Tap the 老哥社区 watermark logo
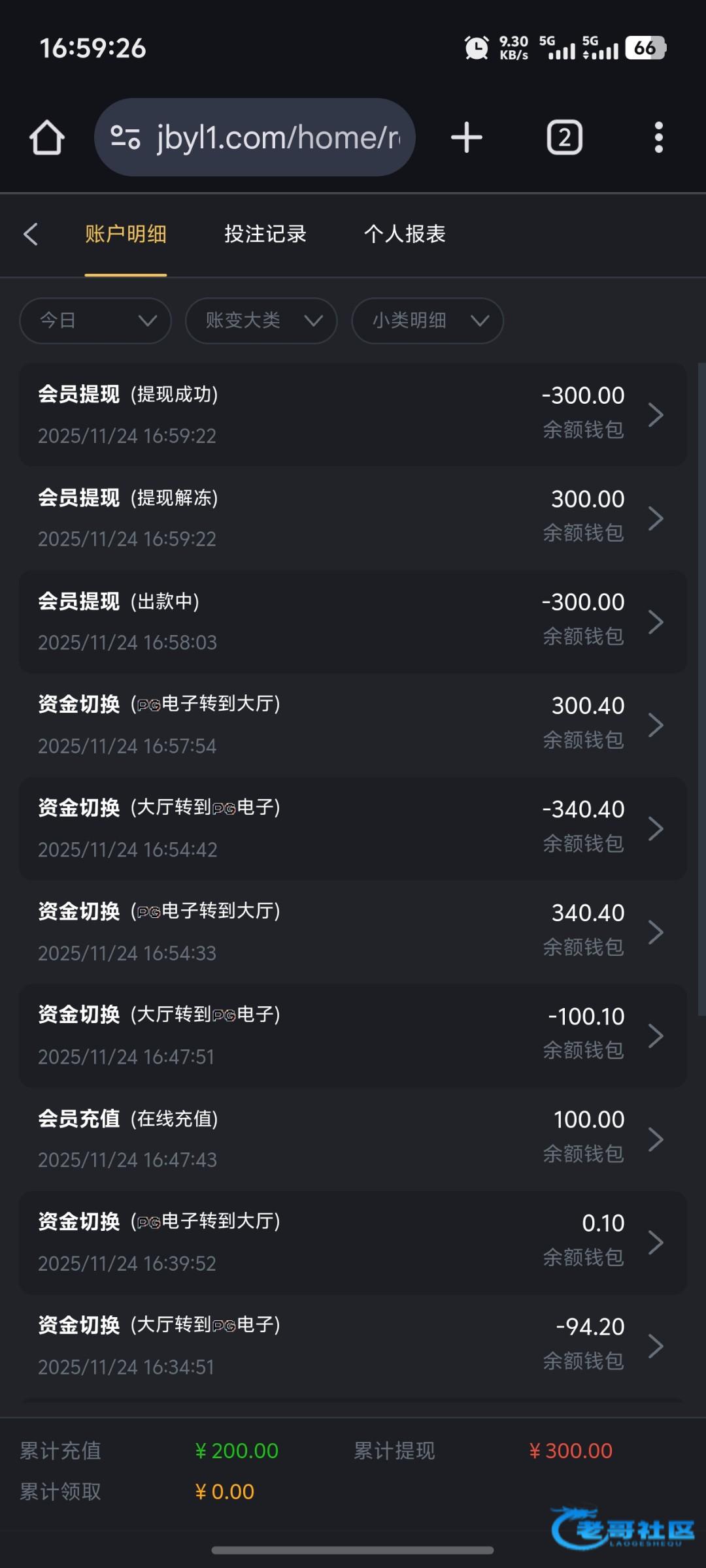Viewport: 706px width, 1568px height. point(622,1527)
